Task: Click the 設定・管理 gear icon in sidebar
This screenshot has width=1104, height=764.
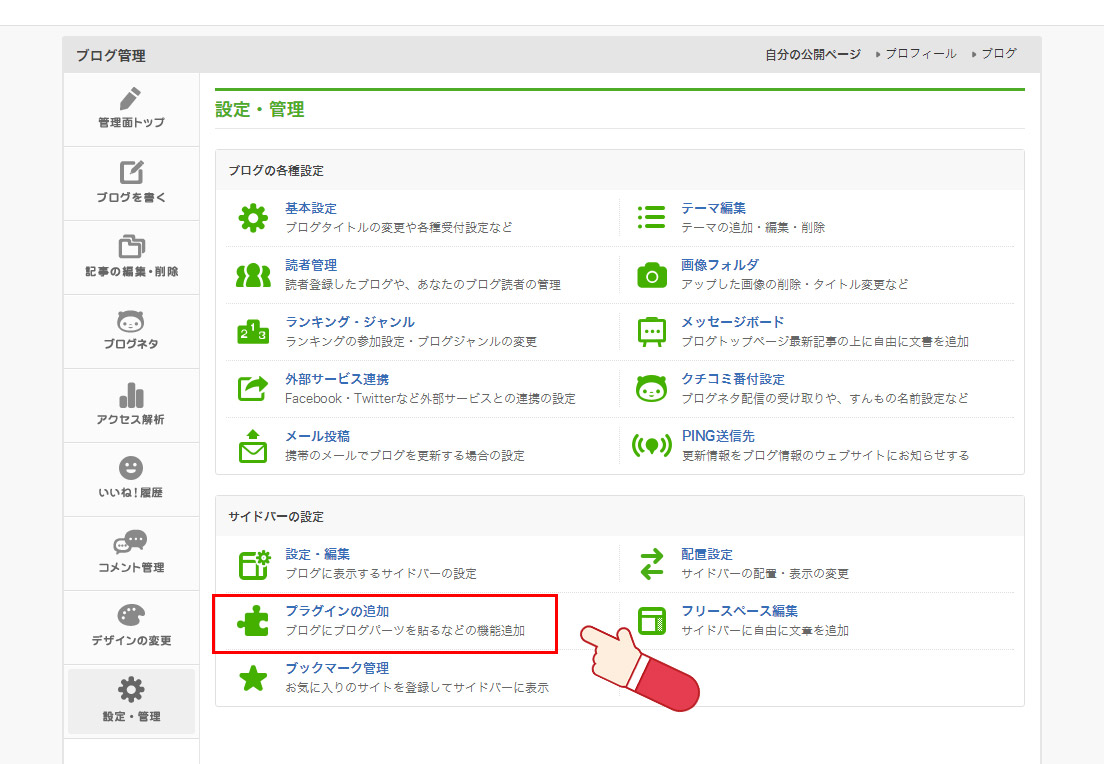Action: [x=131, y=690]
